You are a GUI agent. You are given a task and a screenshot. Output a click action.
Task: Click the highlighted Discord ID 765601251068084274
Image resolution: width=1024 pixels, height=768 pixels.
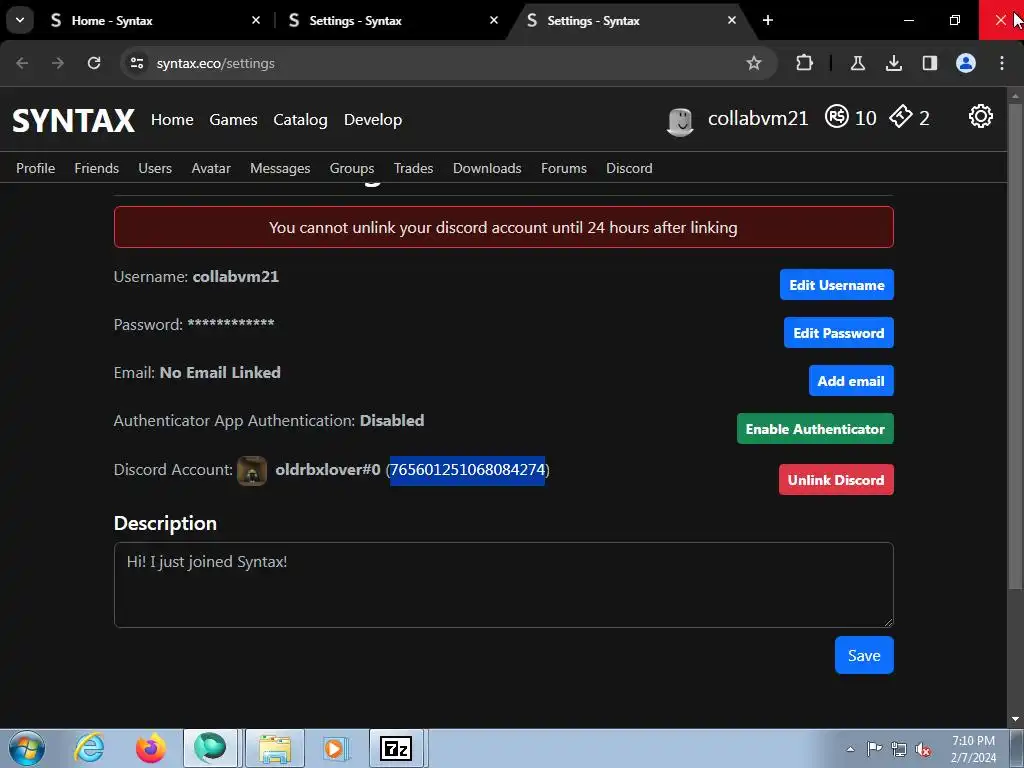pos(467,470)
